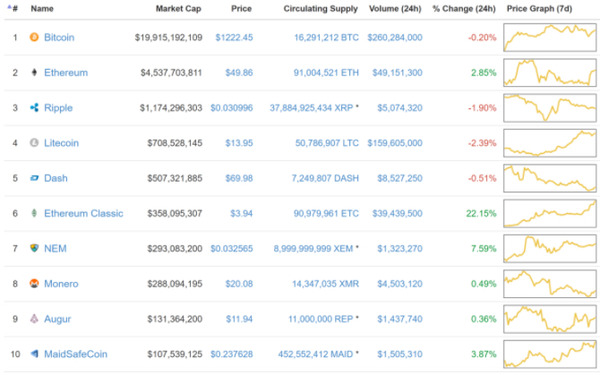Open the Ethereum Classic name link
The height and width of the screenshot is (375, 600).
pos(84,213)
